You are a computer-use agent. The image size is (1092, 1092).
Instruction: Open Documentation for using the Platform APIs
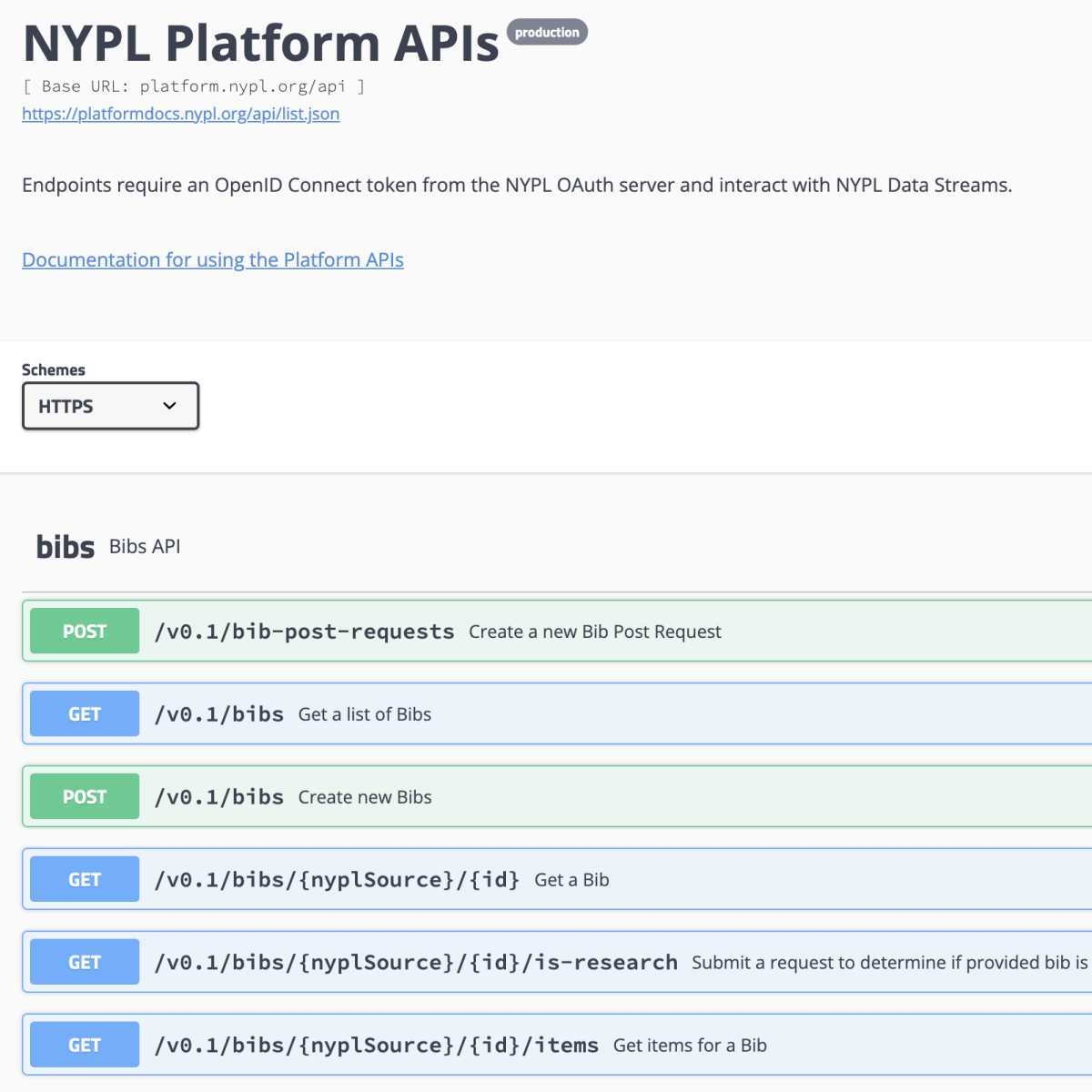(212, 260)
